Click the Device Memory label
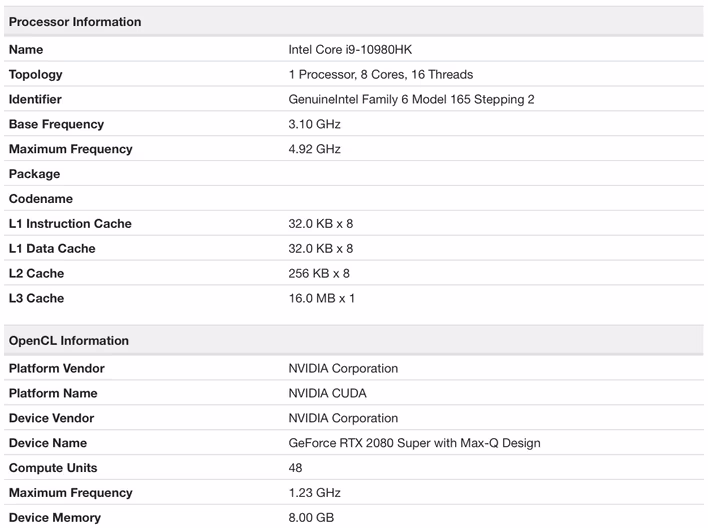The height and width of the screenshot is (528, 708). [55, 518]
